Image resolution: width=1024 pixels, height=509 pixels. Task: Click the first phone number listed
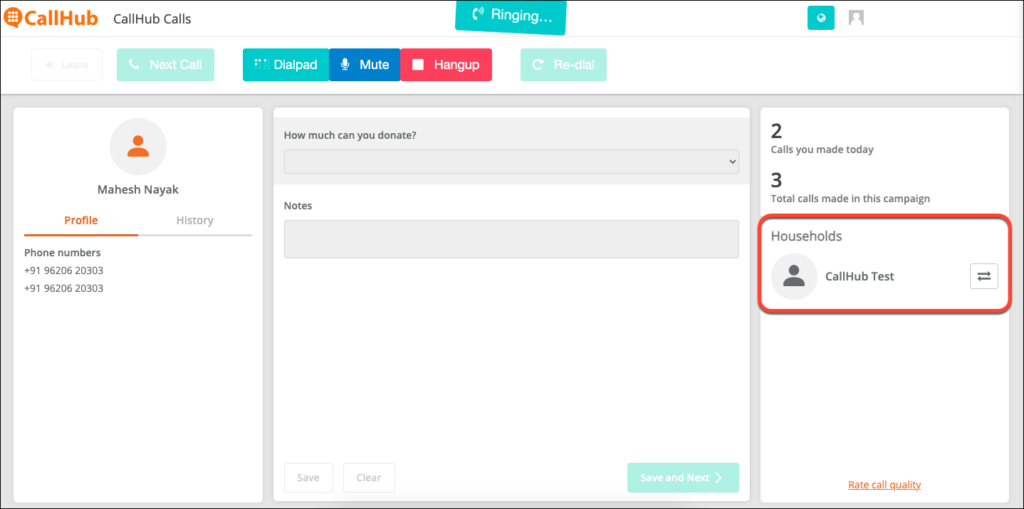pyautogui.click(x=63, y=271)
